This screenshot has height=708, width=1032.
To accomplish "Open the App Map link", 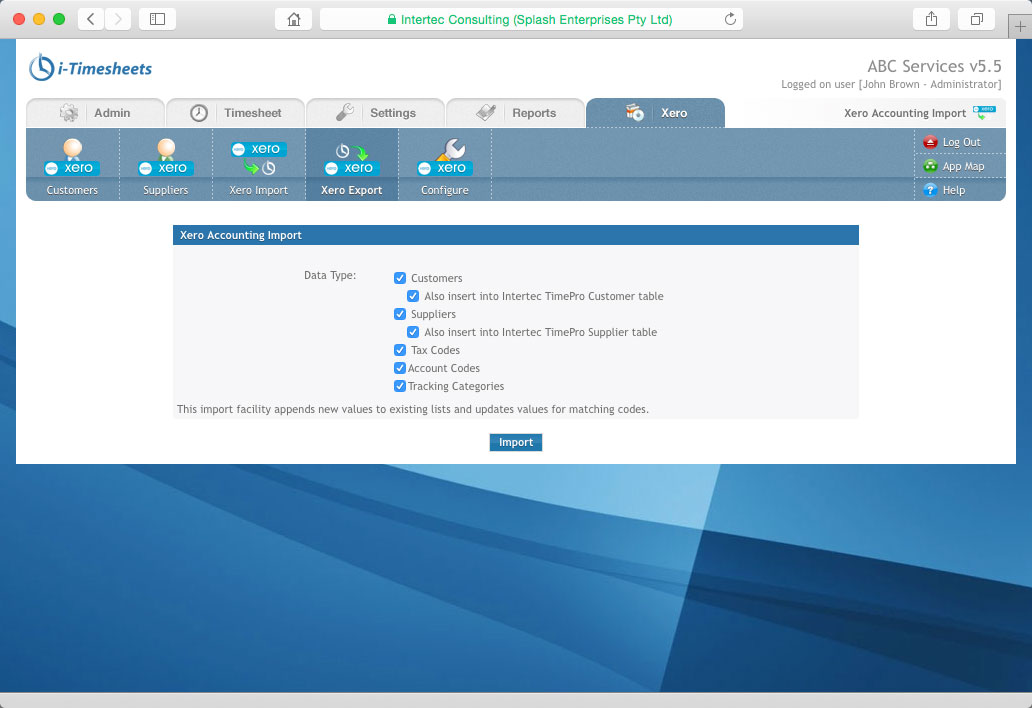I will point(954,166).
